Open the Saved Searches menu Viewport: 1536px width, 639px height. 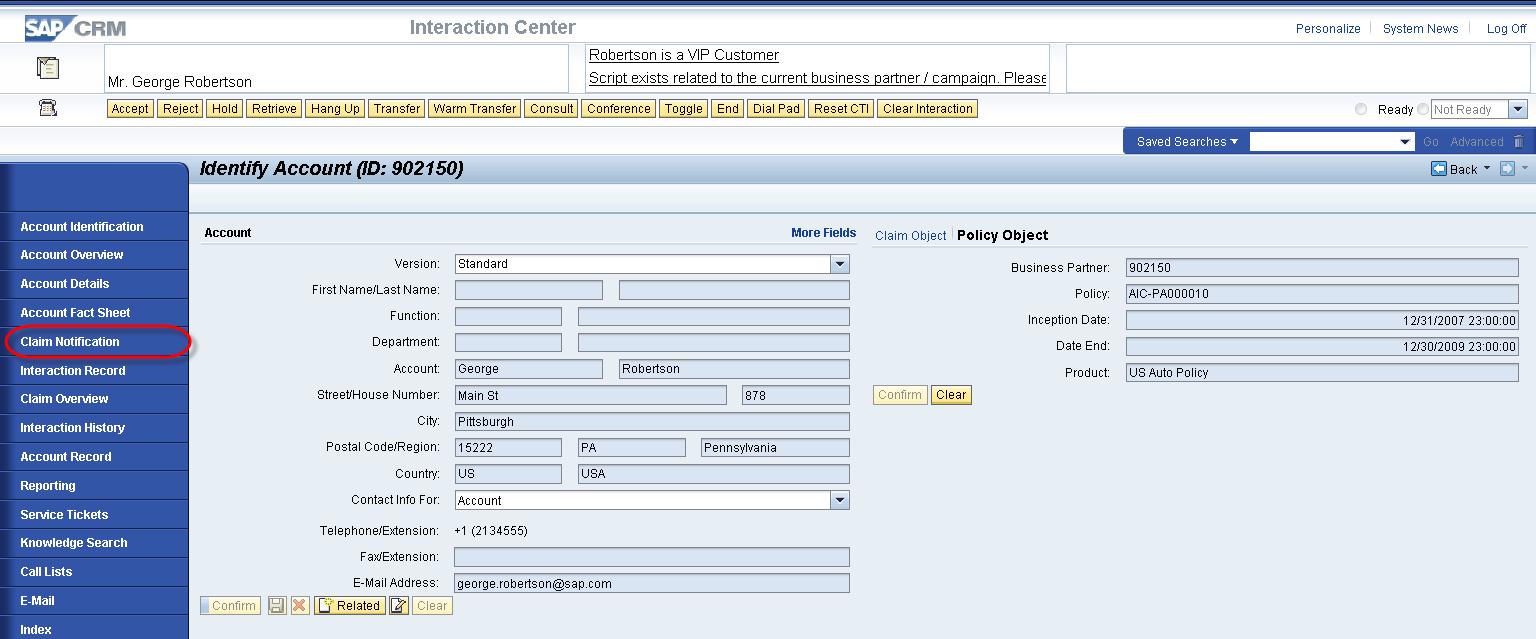point(1187,142)
